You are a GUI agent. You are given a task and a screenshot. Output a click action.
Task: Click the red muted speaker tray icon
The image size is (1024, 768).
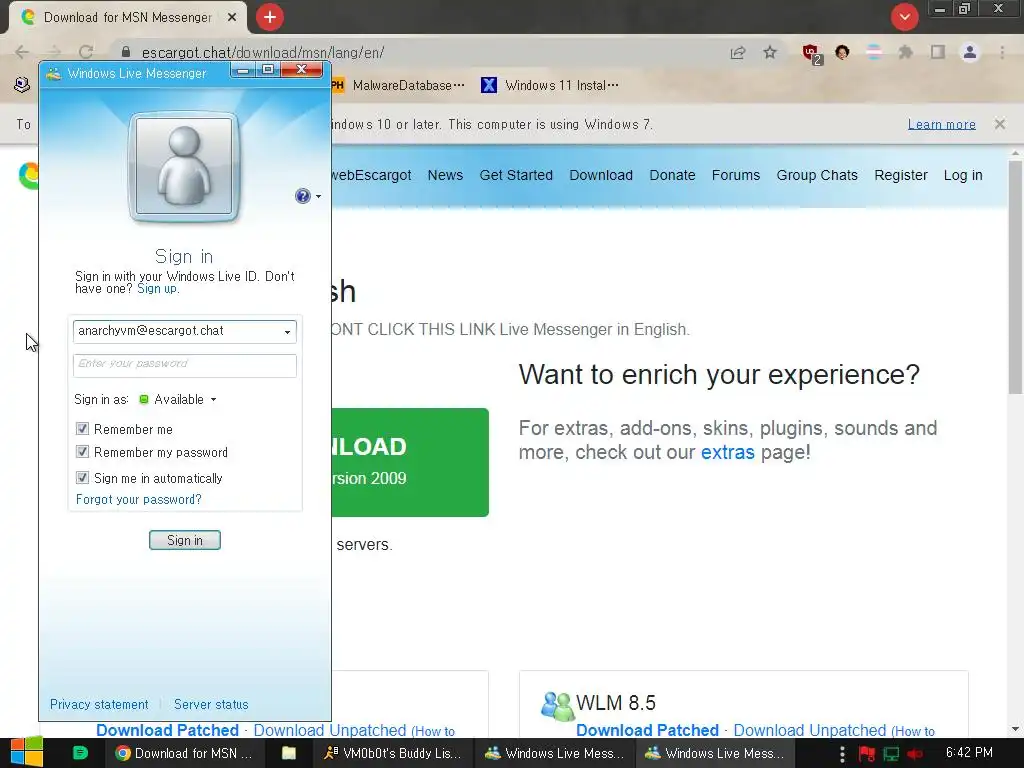coord(914,754)
